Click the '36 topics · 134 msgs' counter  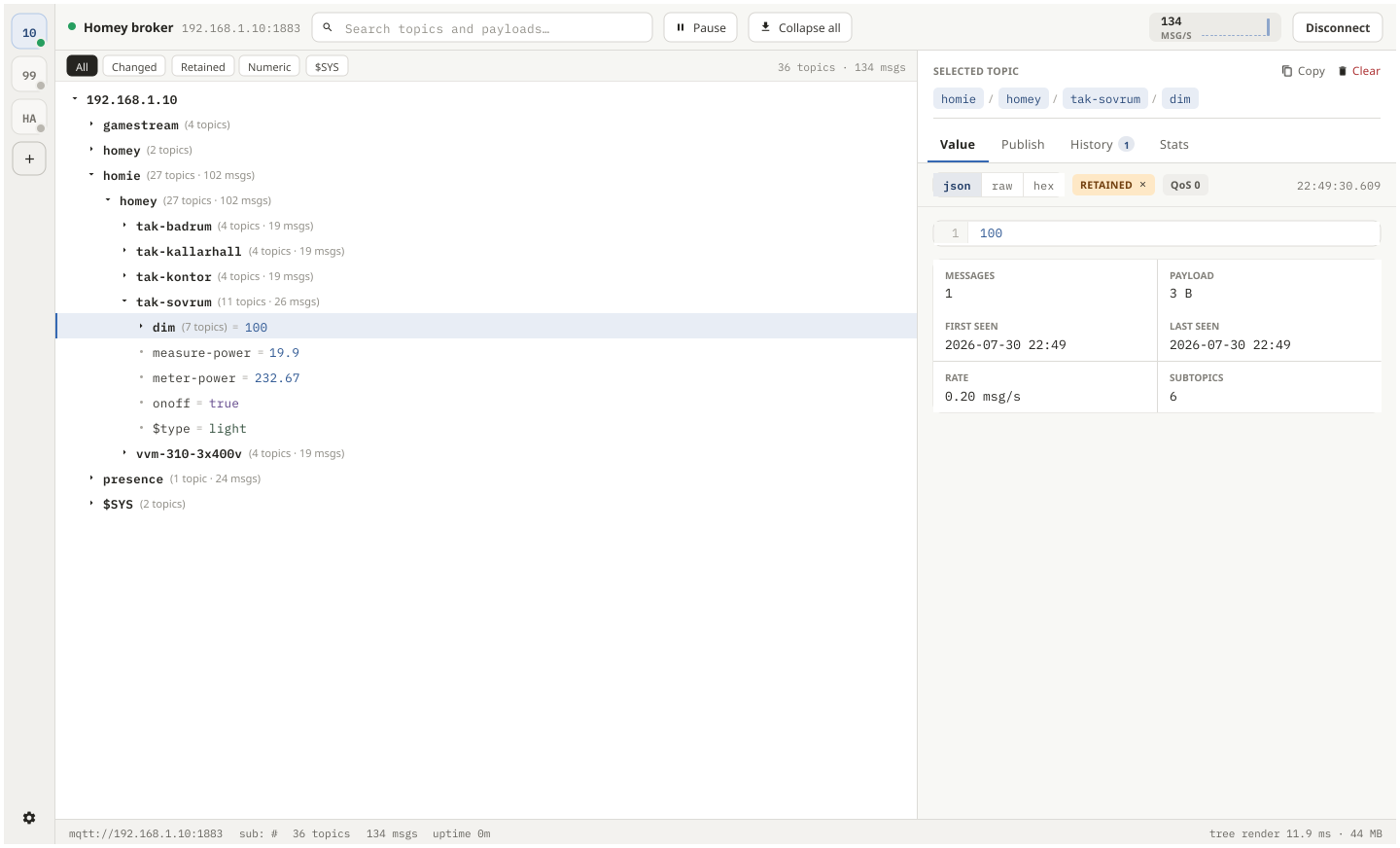[x=841, y=67]
